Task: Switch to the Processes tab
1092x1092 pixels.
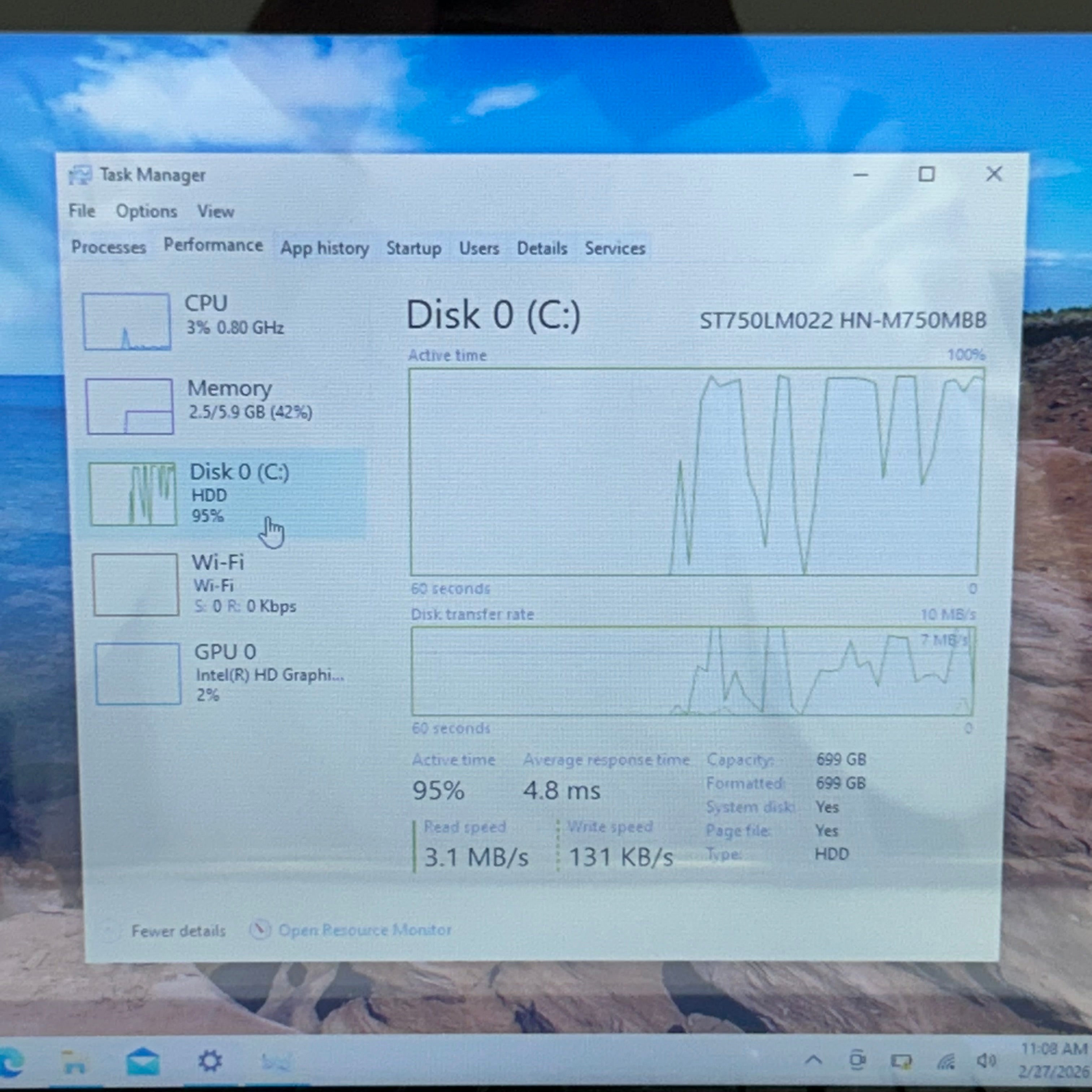Action: 109,247
